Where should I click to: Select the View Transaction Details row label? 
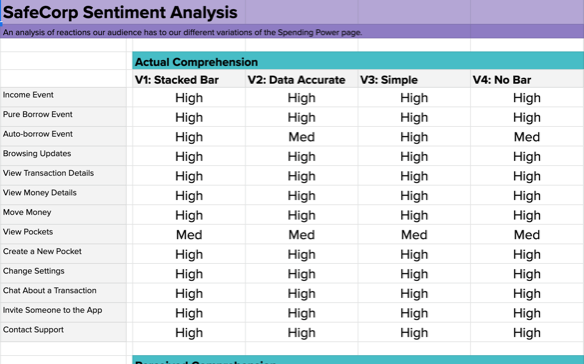(x=48, y=173)
